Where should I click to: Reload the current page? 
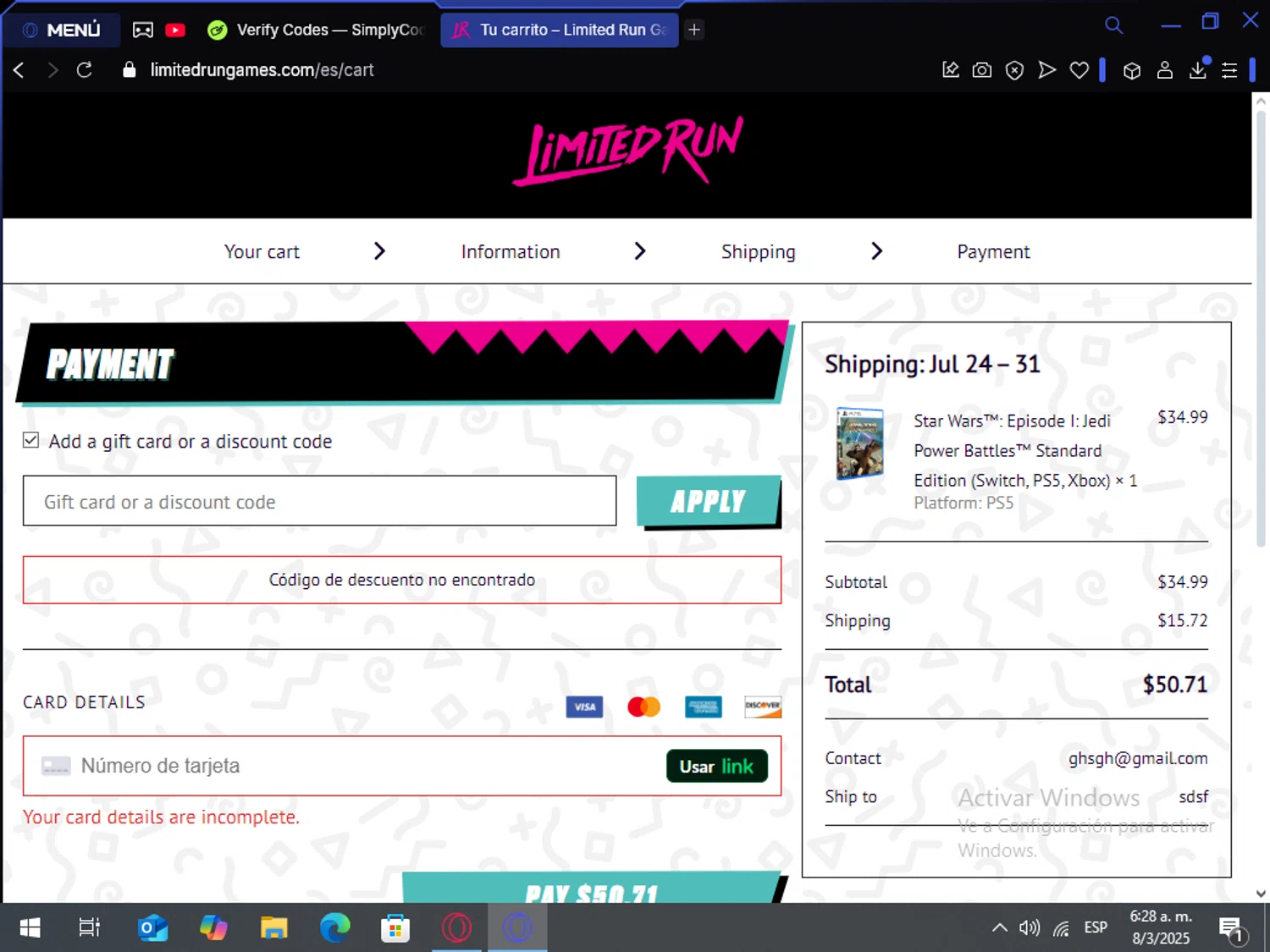[85, 69]
